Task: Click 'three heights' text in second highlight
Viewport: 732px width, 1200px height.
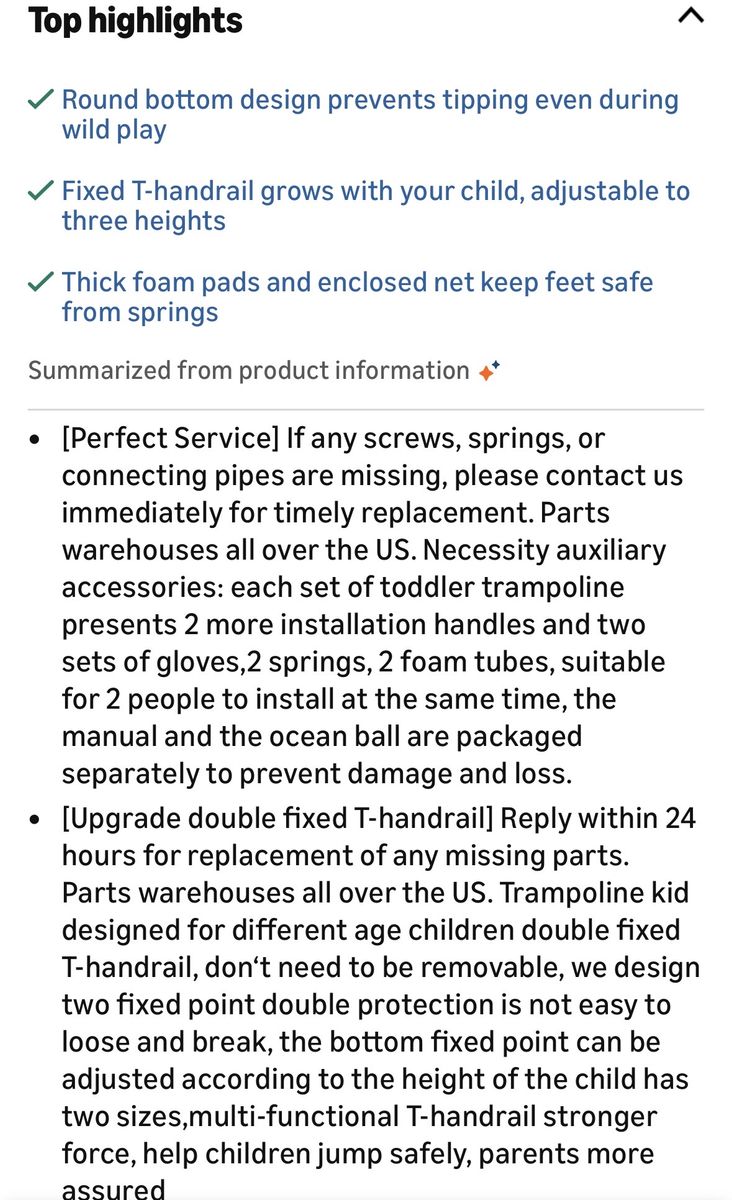Action: [144, 221]
